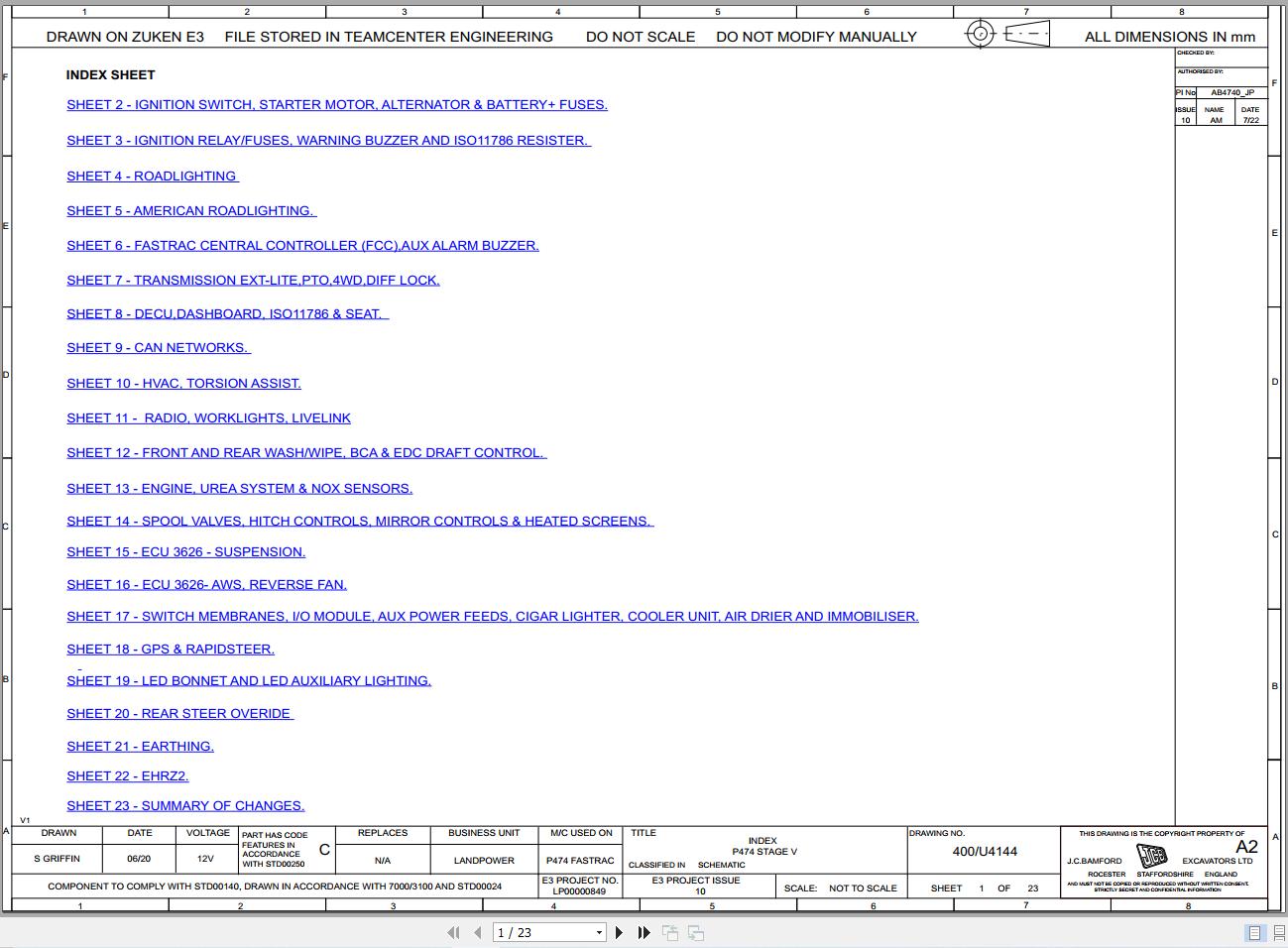
Task: Go to the first page
Action: point(454,932)
